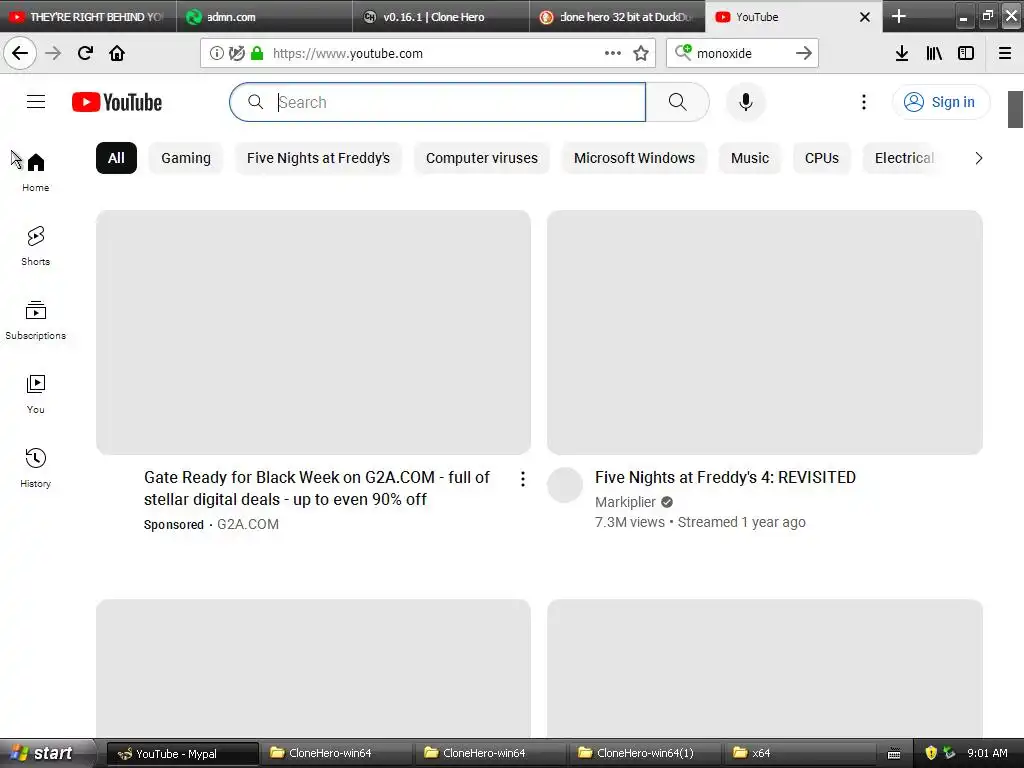Open the browser downloads panel
The image size is (1024, 768).
point(901,53)
